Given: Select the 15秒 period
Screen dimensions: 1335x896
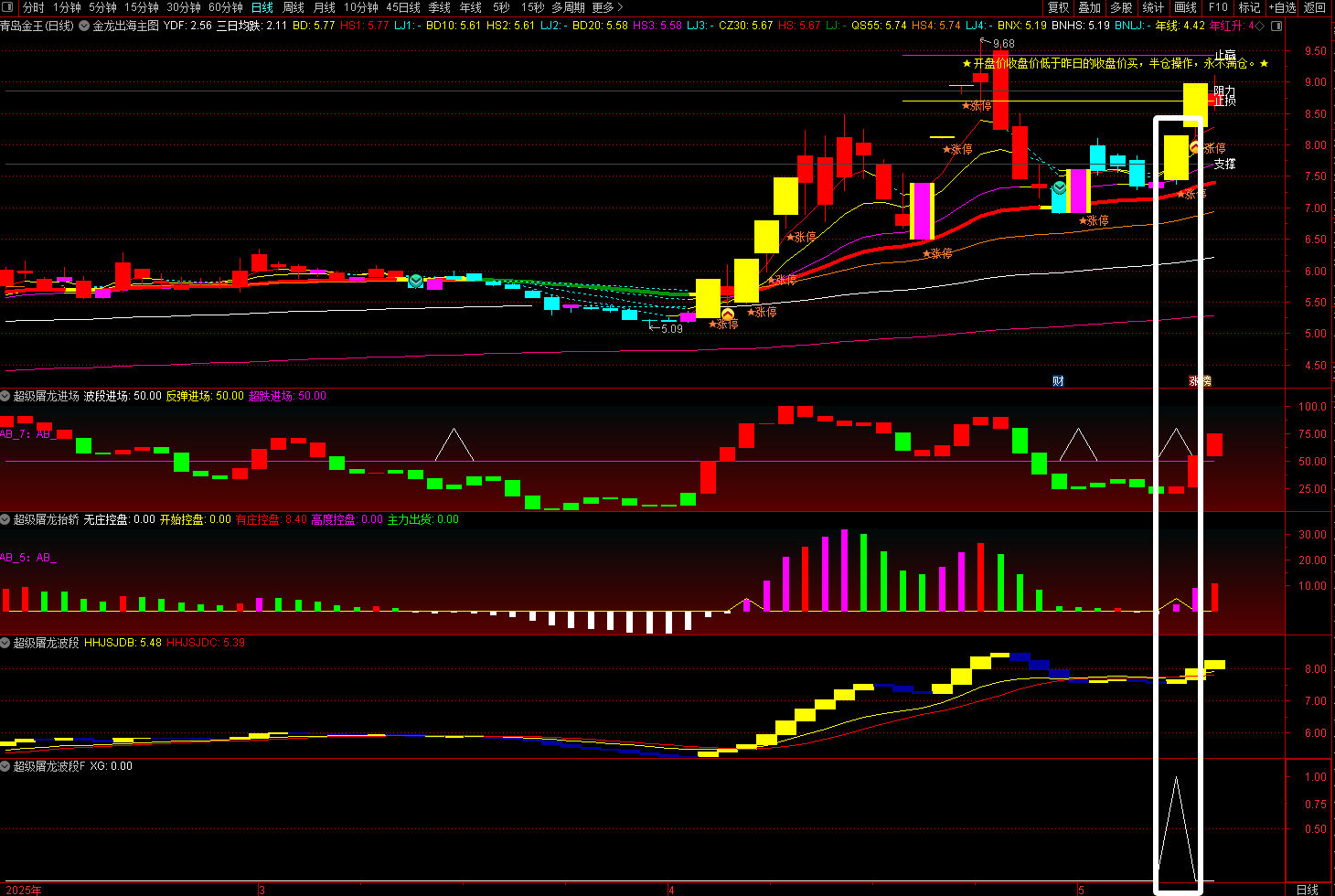Looking at the screenshot, I should (533, 7).
